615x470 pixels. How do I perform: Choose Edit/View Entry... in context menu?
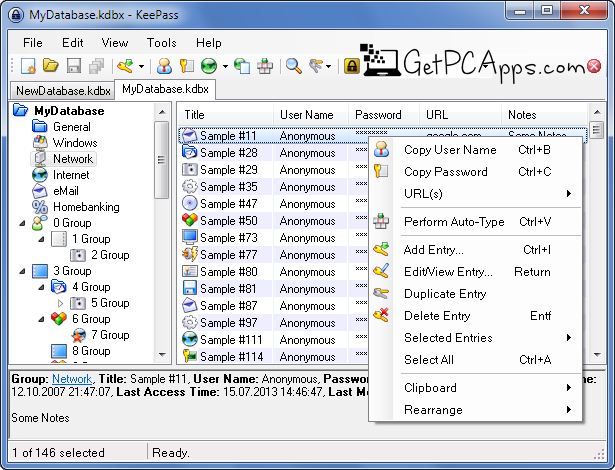[x=475, y=272]
